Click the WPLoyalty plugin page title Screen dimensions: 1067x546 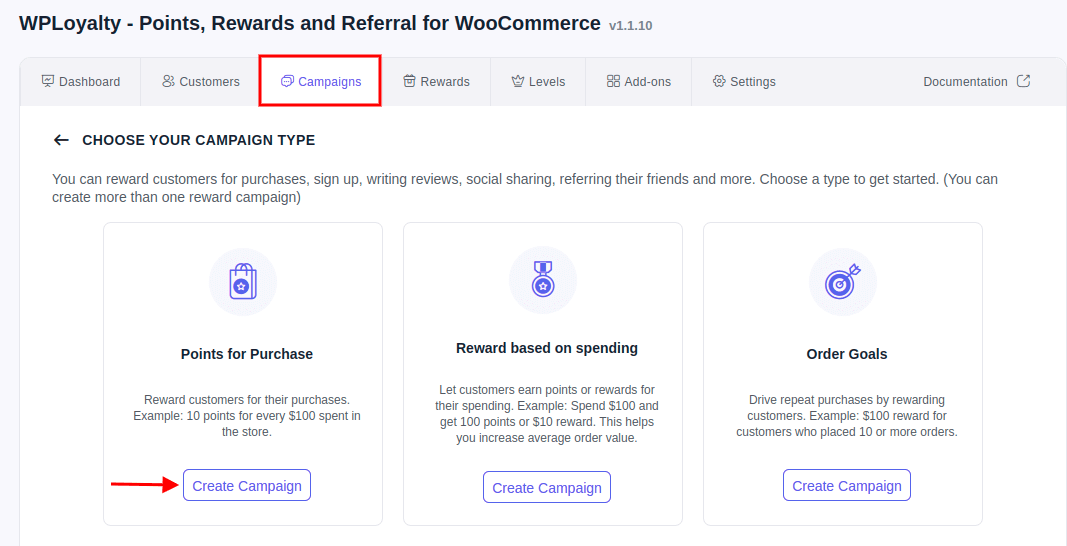(310, 23)
